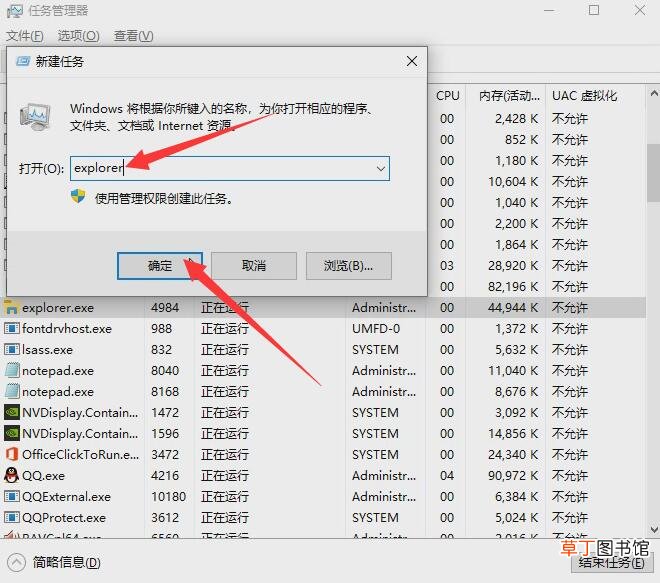Sort by the CPU column header
660x583 pixels.
pos(447,96)
